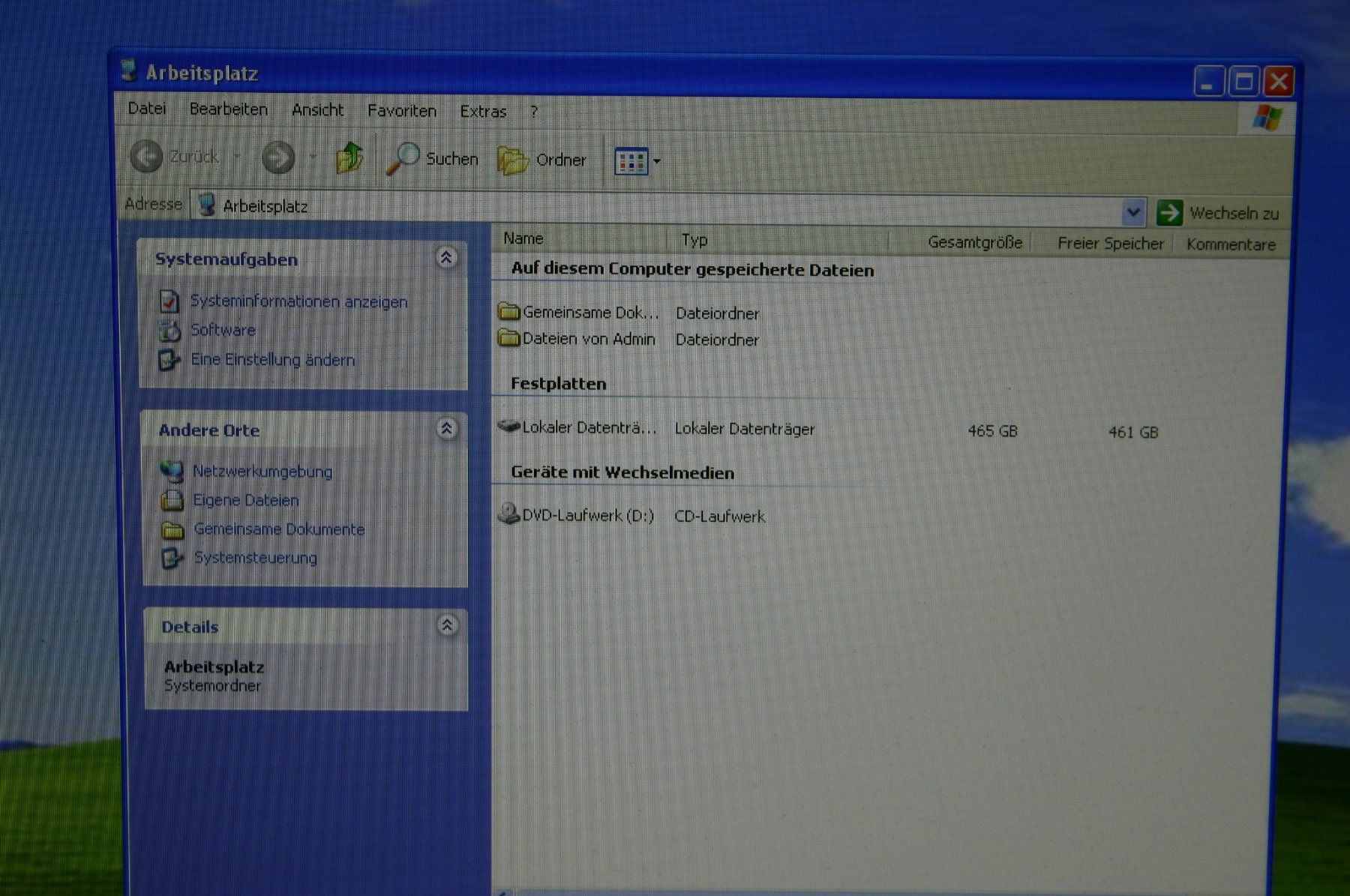Open the Extras menu

coord(483,112)
